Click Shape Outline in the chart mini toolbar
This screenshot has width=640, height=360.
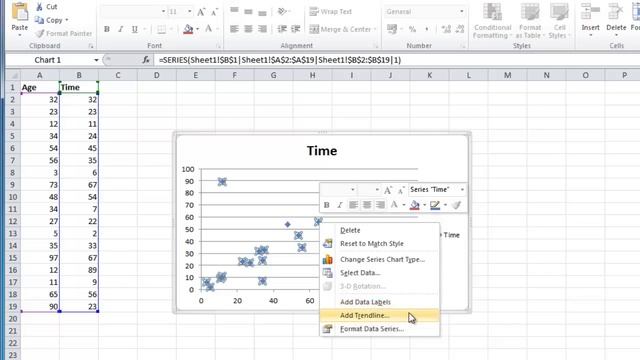tap(435, 205)
